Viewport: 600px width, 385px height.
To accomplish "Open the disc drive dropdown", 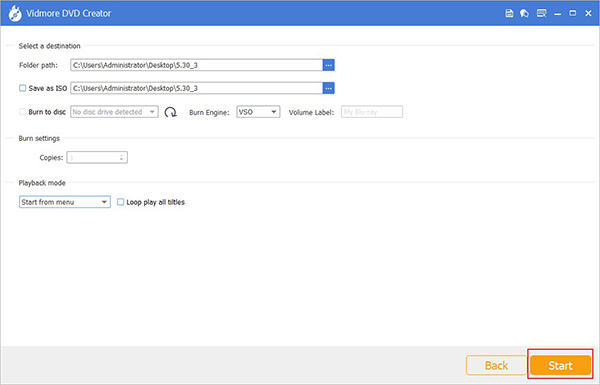I will click(x=114, y=112).
